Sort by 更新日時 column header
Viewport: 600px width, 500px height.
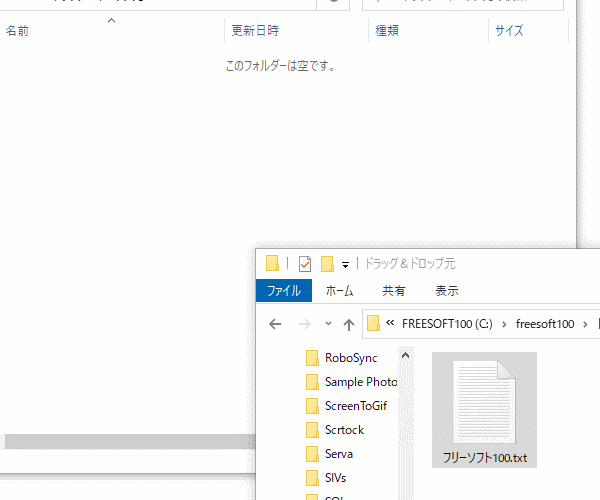click(255, 31)
